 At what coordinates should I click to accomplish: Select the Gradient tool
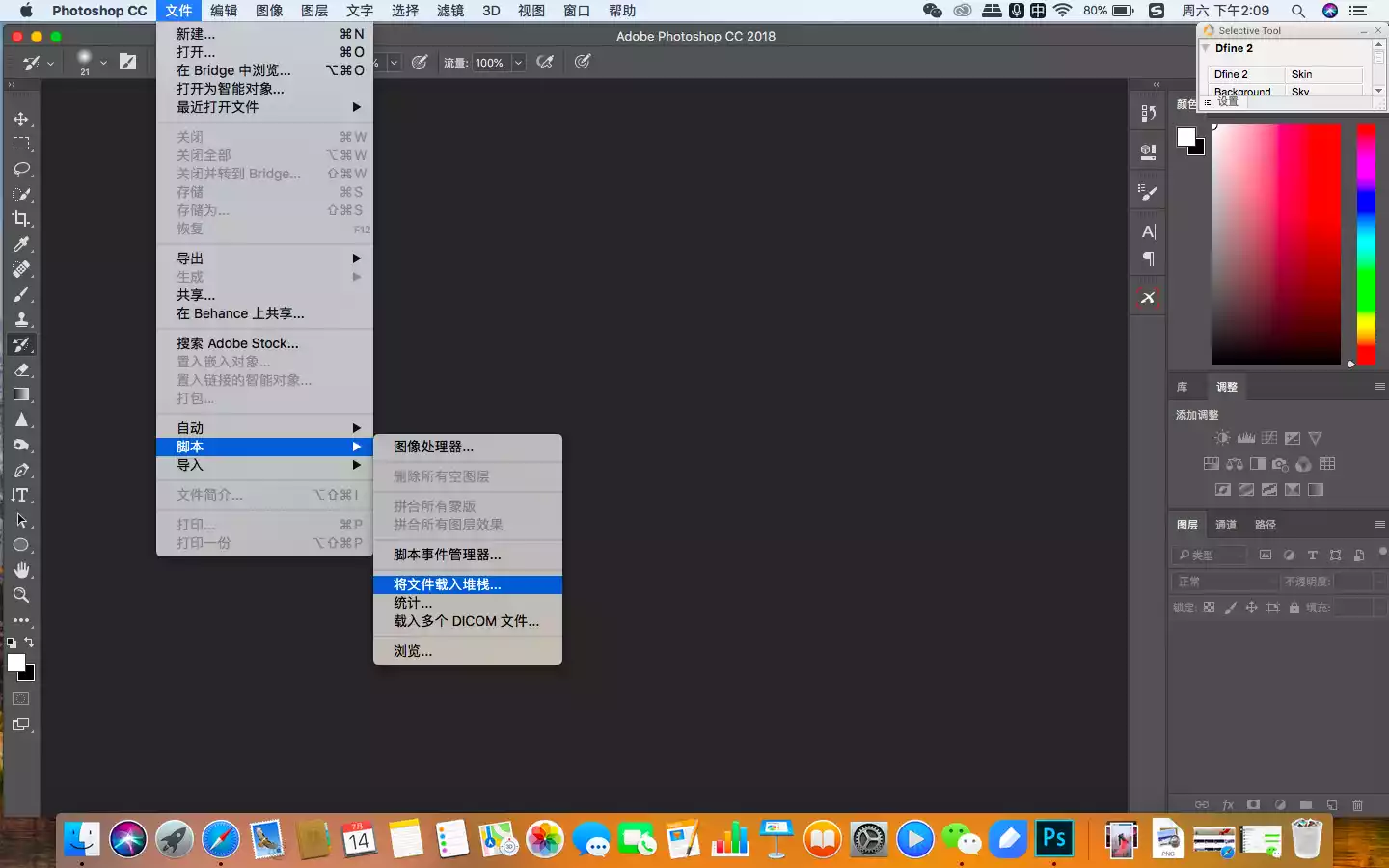coord(21,394)
